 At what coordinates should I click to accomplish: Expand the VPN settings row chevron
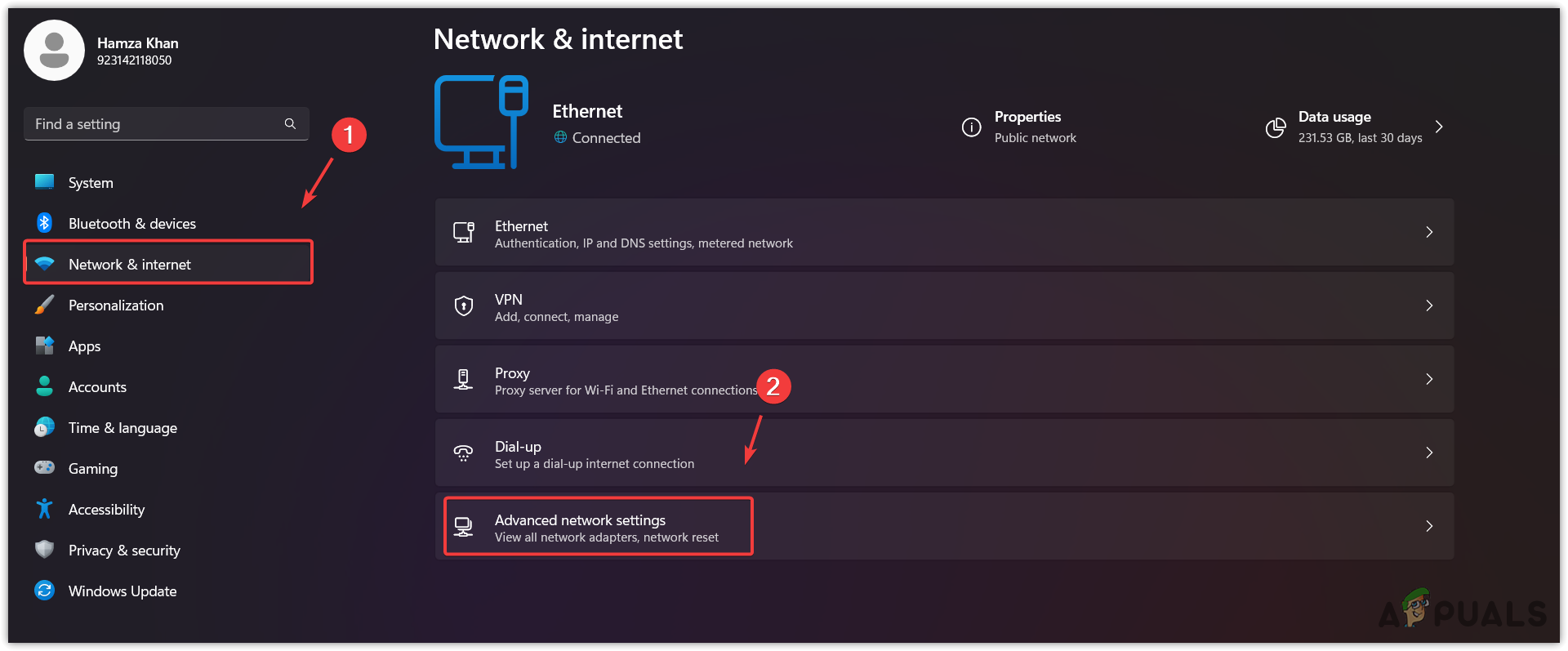coord(1429,305)
